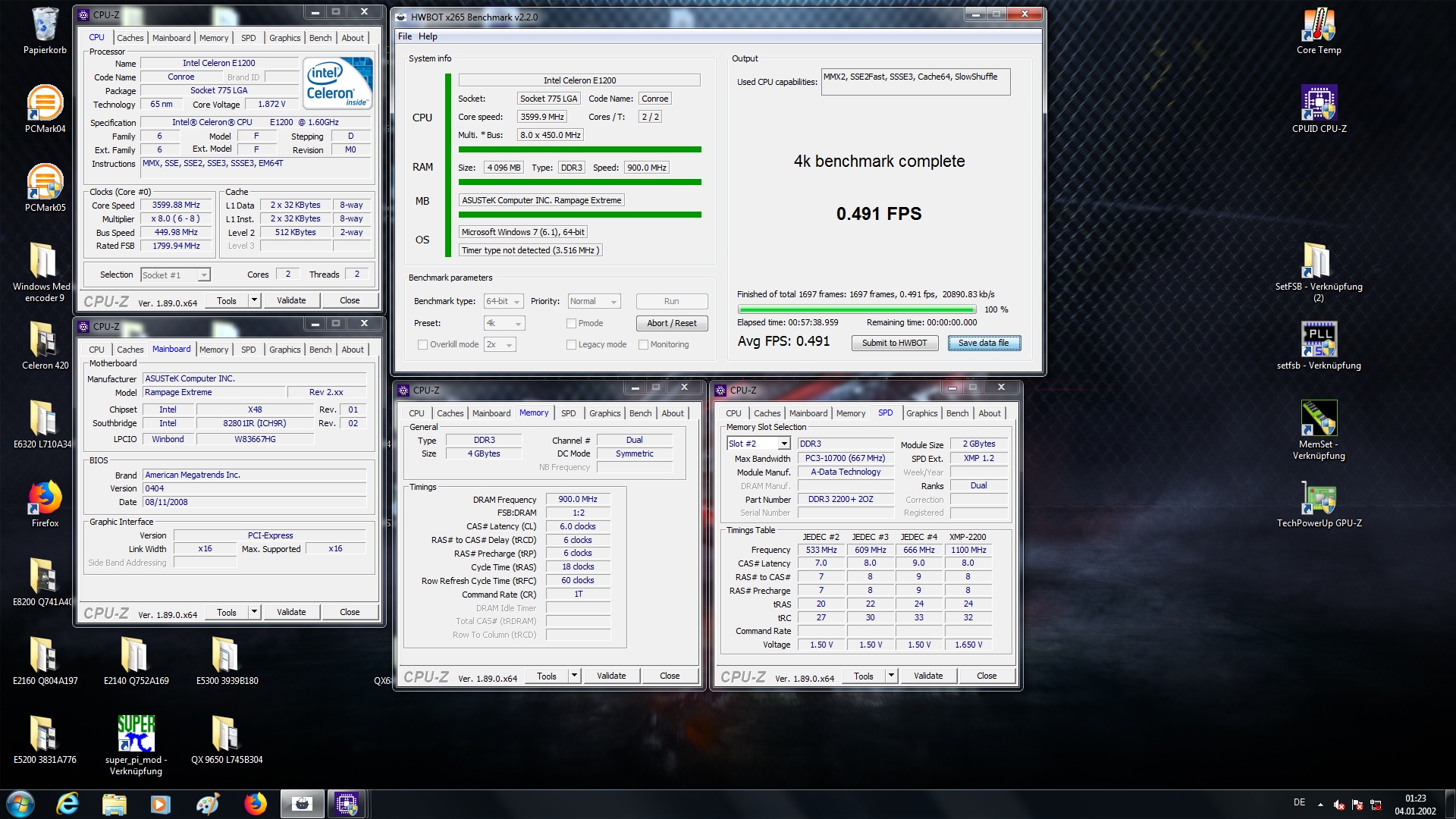Click the CPU-Z taskbar button

tap(347, 804)
